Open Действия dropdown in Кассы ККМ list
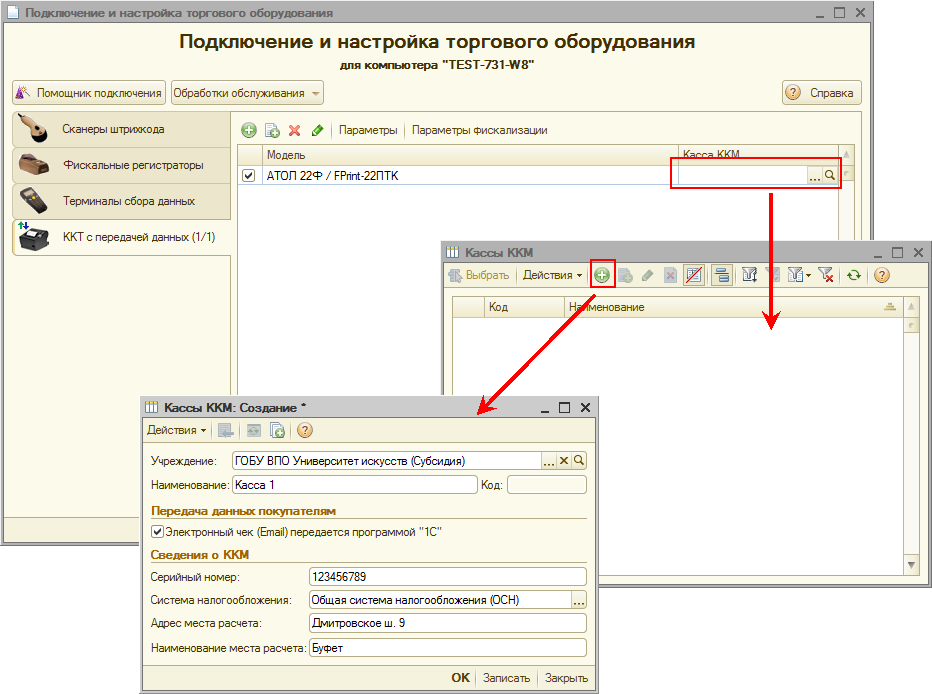This screenshot has height=694, width=932. click(552, 275)
